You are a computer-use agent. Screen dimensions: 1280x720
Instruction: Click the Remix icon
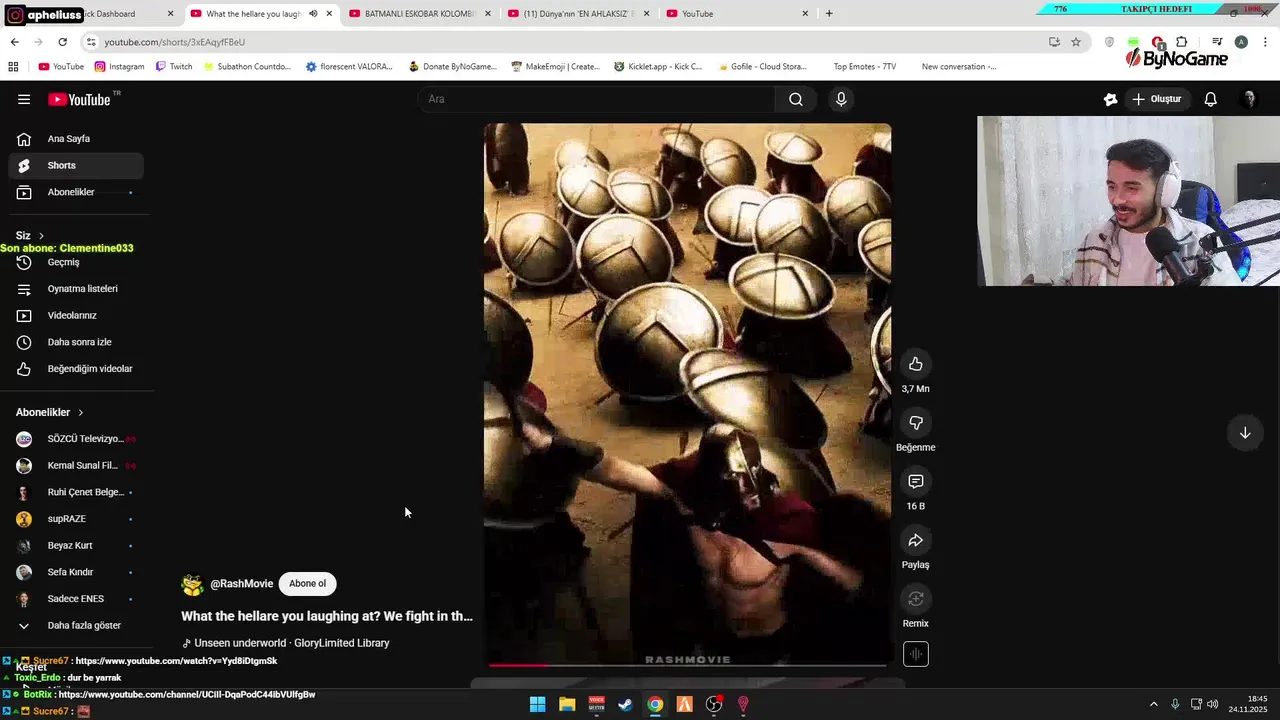tap(915, 599)
